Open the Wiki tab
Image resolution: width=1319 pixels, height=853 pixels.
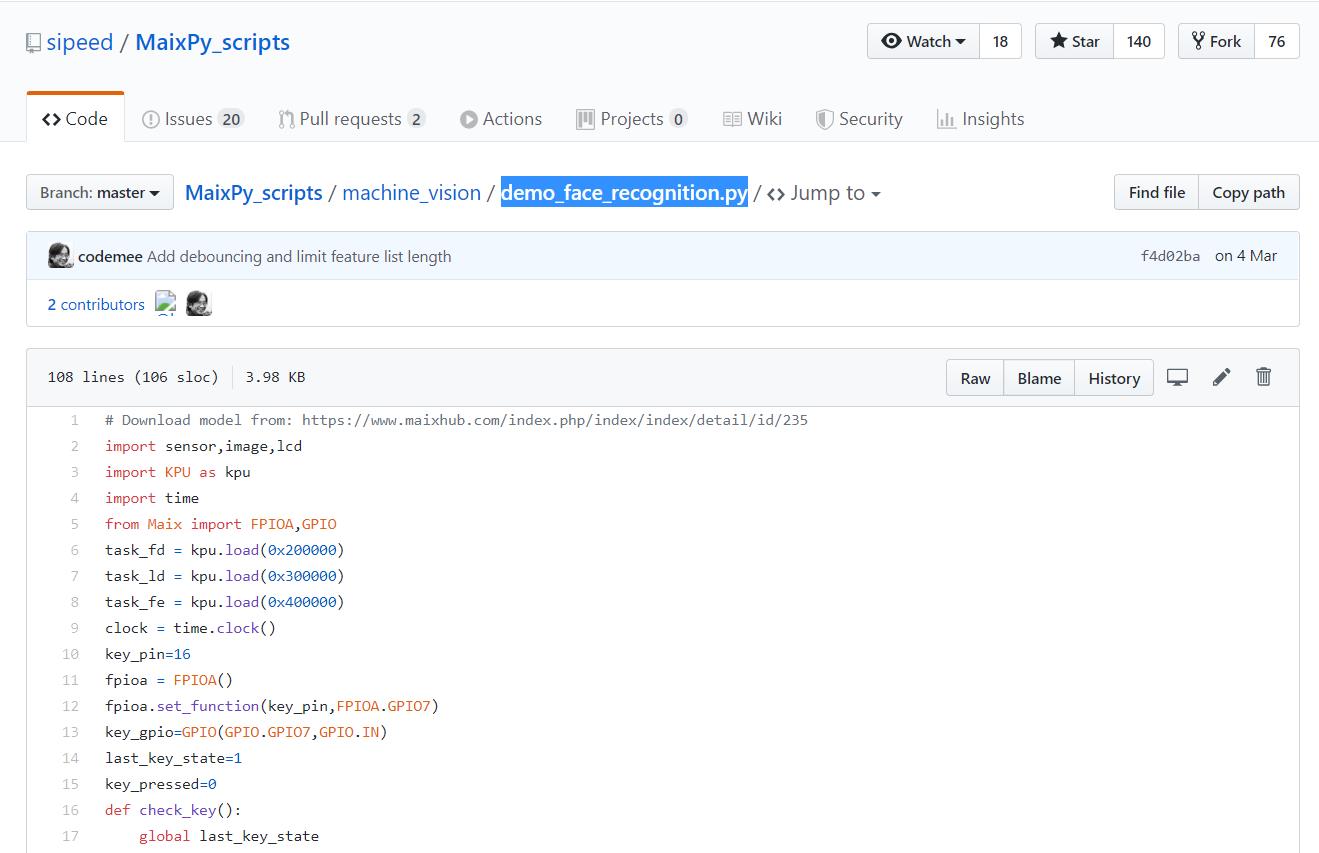(x=752, y=119)
